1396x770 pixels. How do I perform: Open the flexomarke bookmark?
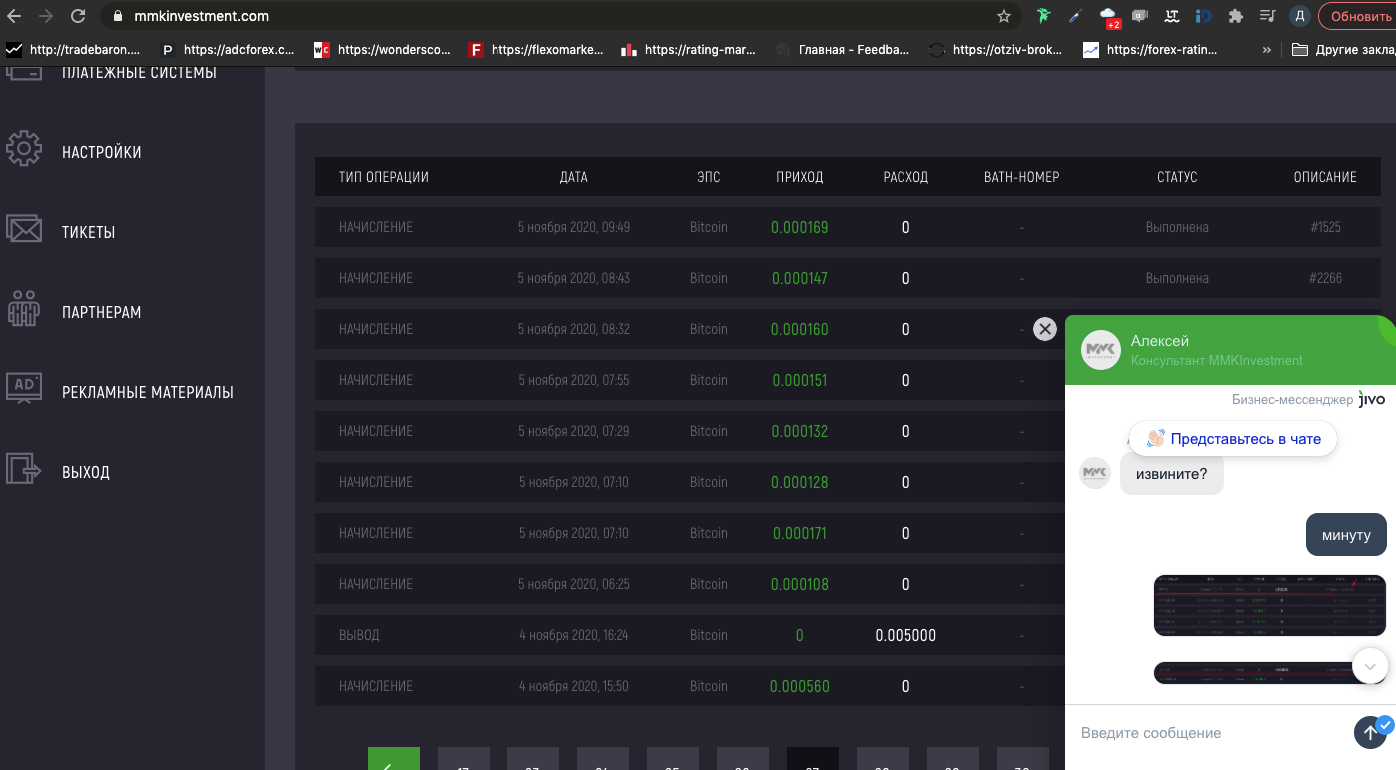pyautogui.click(x=537, y=49)
